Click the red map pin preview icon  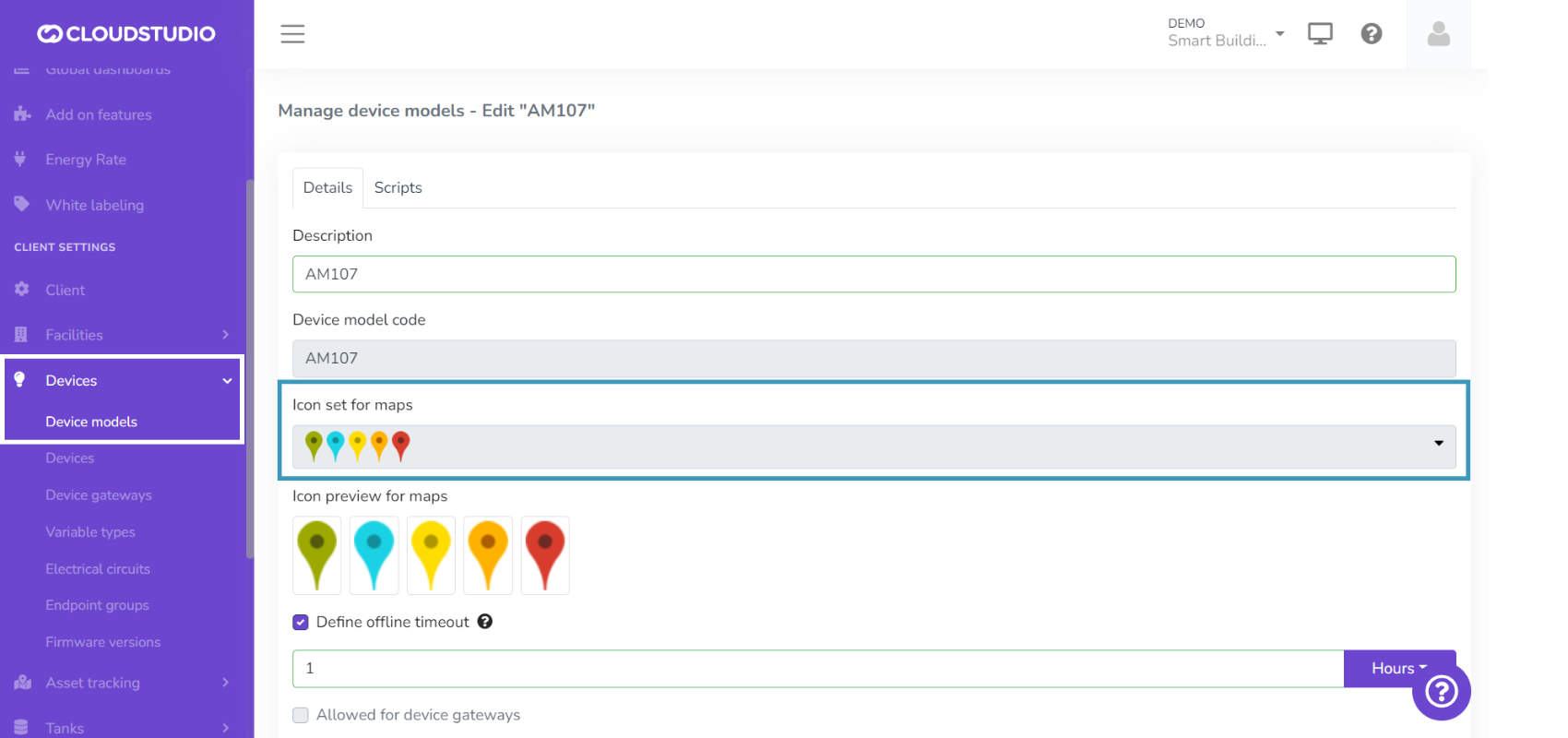click(x=545, y=555)
